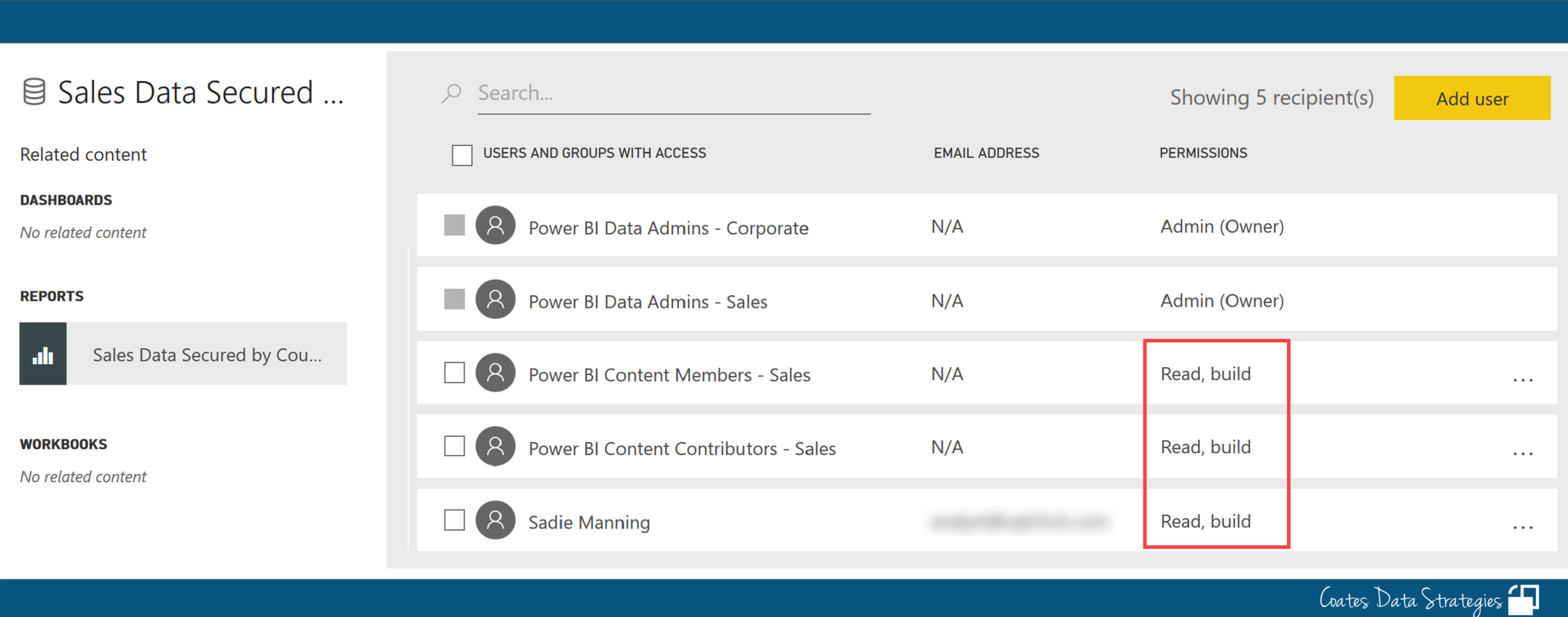
Task: Click the USERS AND GROUPS WITH ACCESS header
Action: pos(593,153)
